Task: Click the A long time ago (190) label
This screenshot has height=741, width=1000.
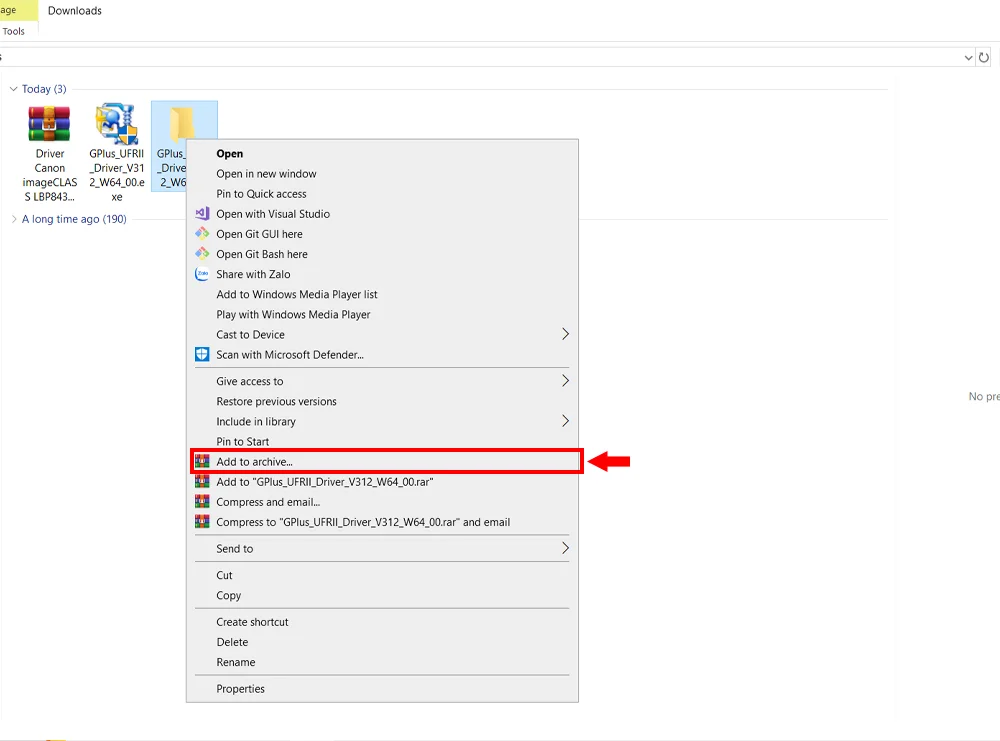Action: (x=74, y=219)
